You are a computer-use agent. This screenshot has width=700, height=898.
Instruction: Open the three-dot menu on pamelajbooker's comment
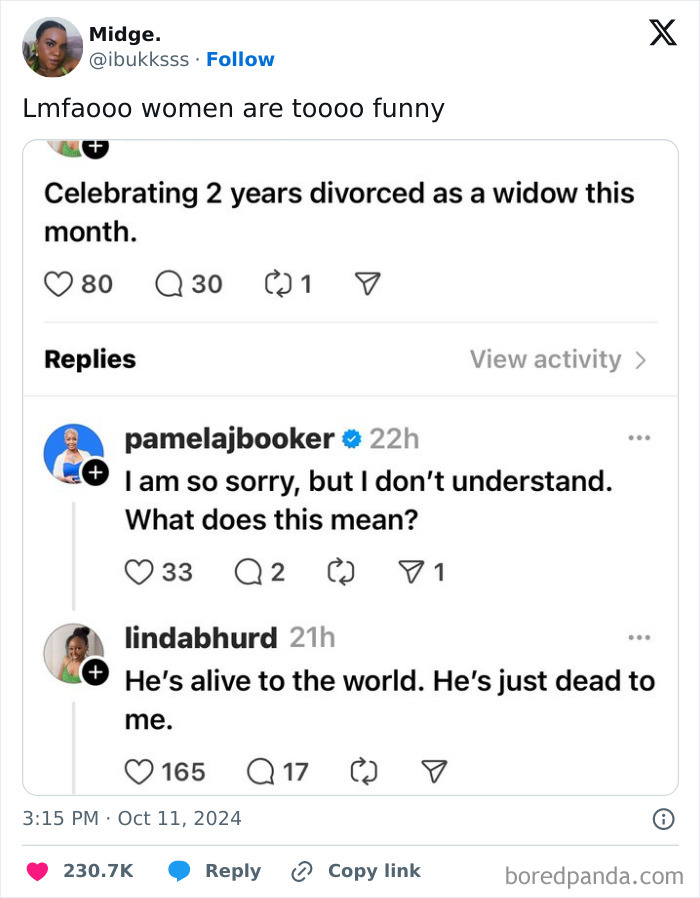click(x=641, y=435)
